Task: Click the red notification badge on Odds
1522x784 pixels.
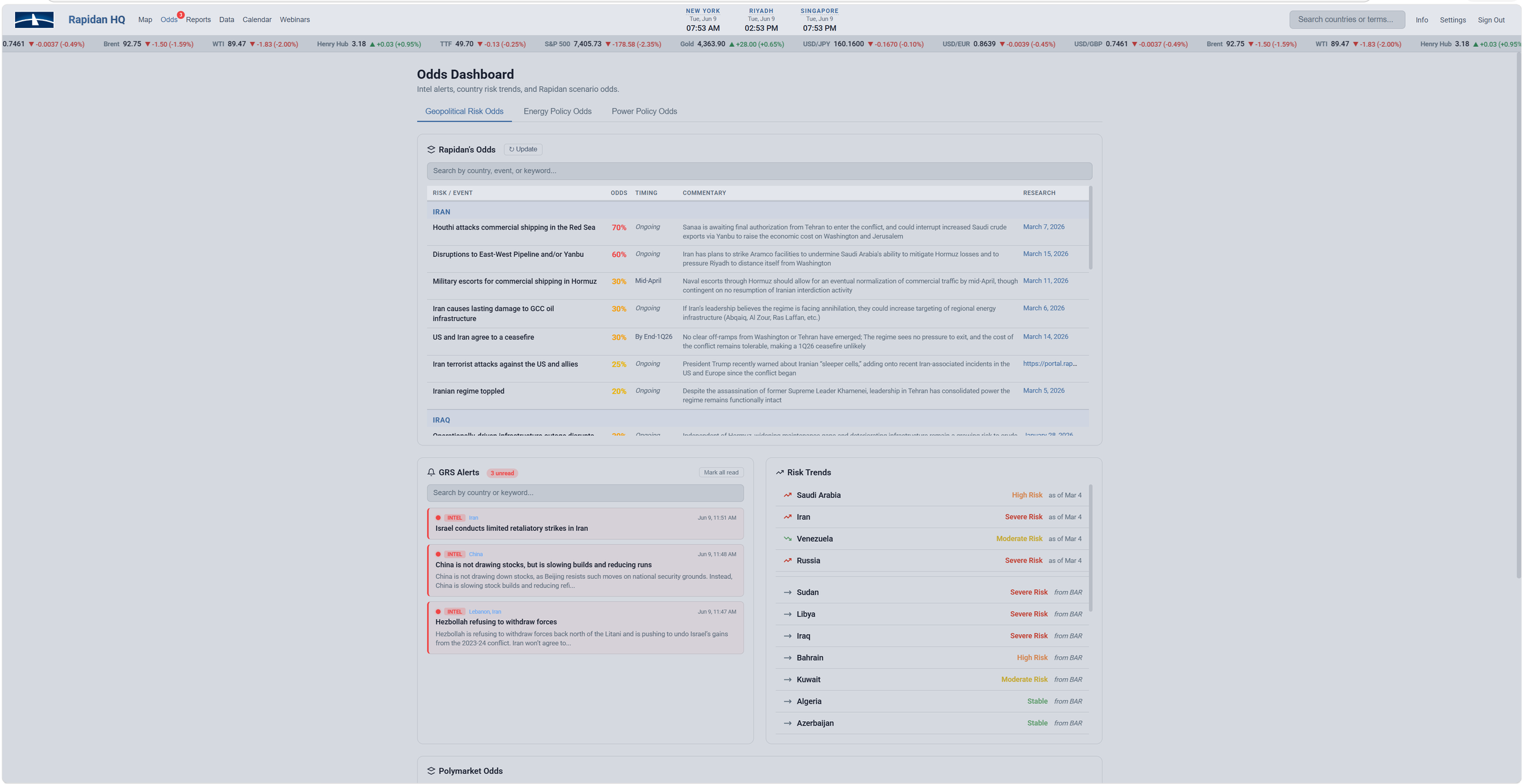Action: (x=181, y=15)
